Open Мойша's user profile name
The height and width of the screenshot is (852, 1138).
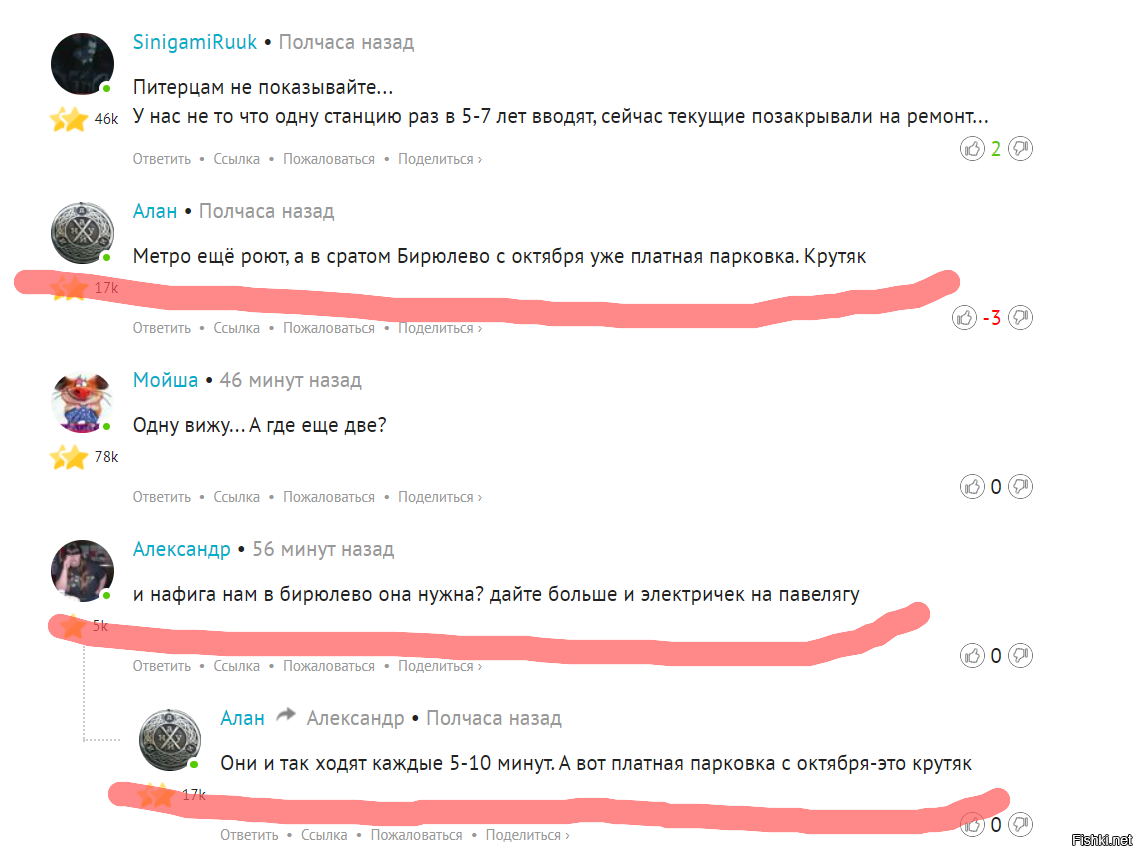pyautogui.click(x=165, y=380)
